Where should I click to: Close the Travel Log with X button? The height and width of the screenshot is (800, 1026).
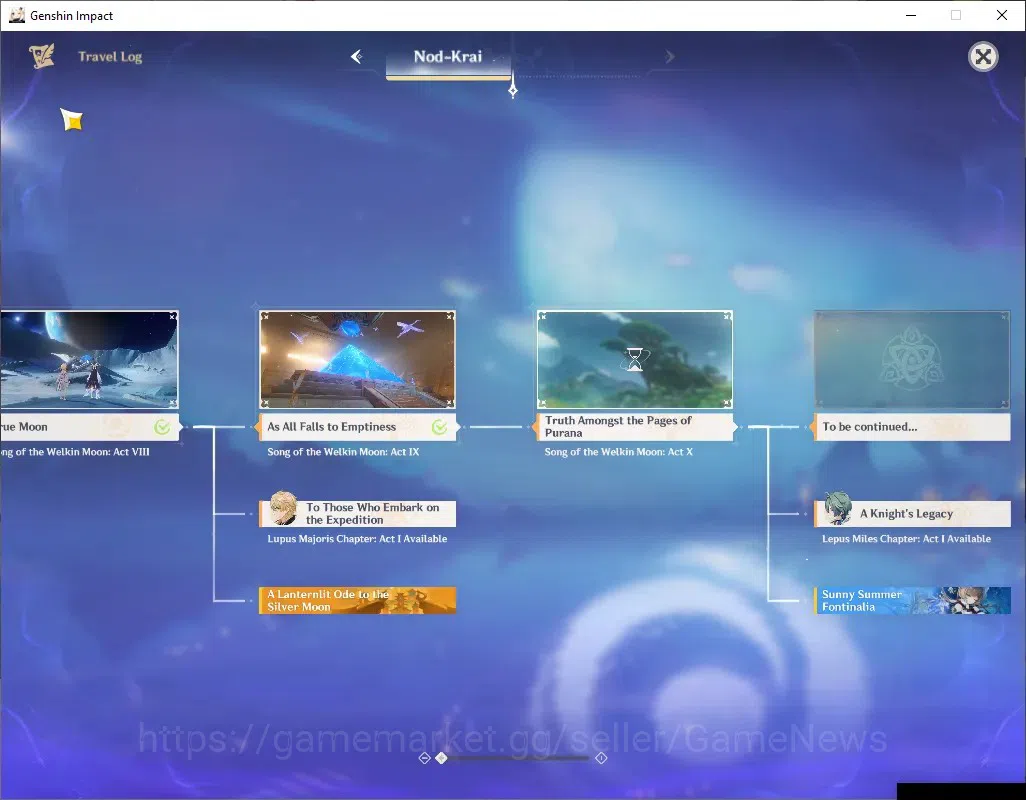click(983, 57)
